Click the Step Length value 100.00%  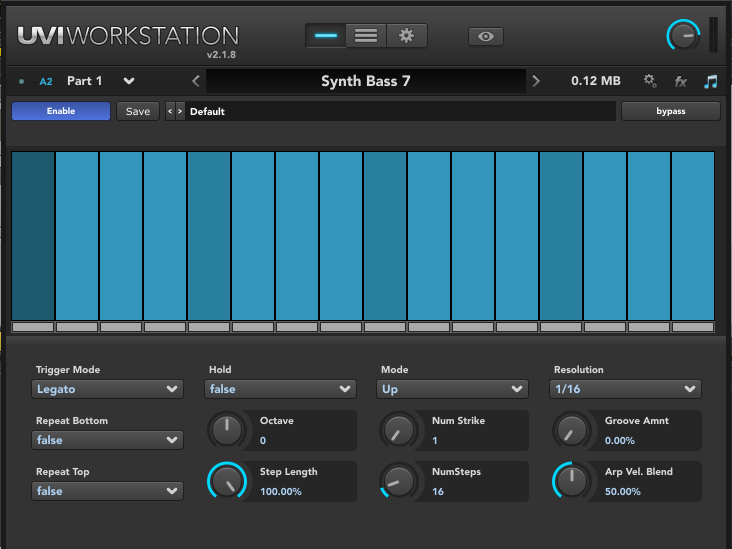coord(281,491)
